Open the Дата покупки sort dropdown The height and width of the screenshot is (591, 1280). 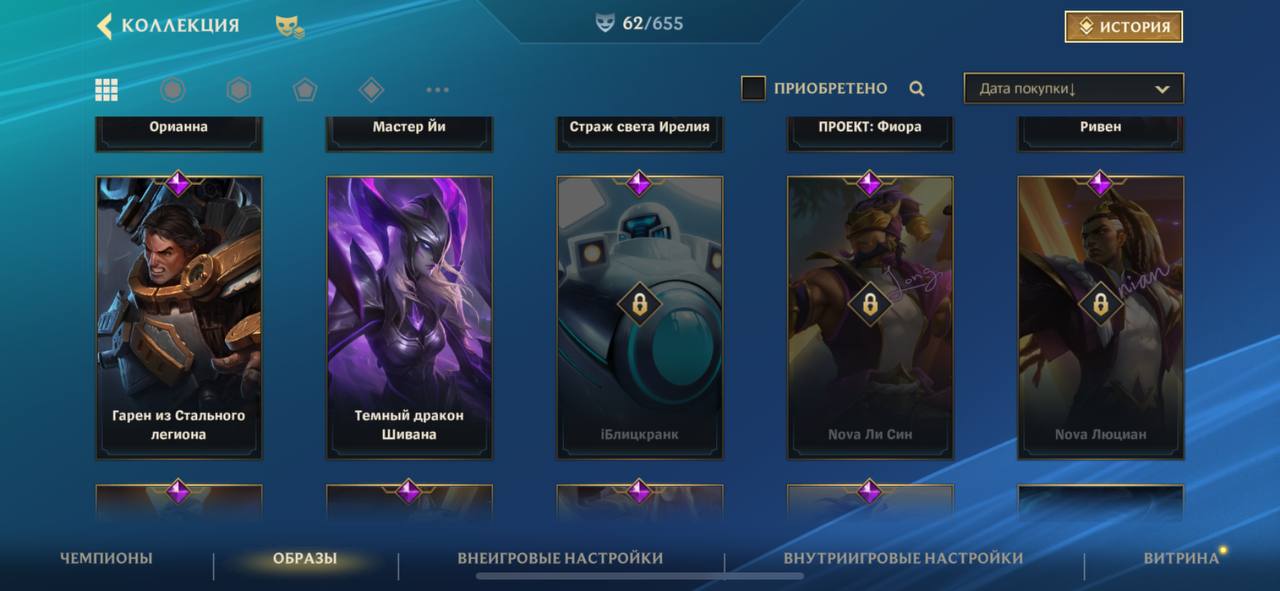coord(1074,89)
